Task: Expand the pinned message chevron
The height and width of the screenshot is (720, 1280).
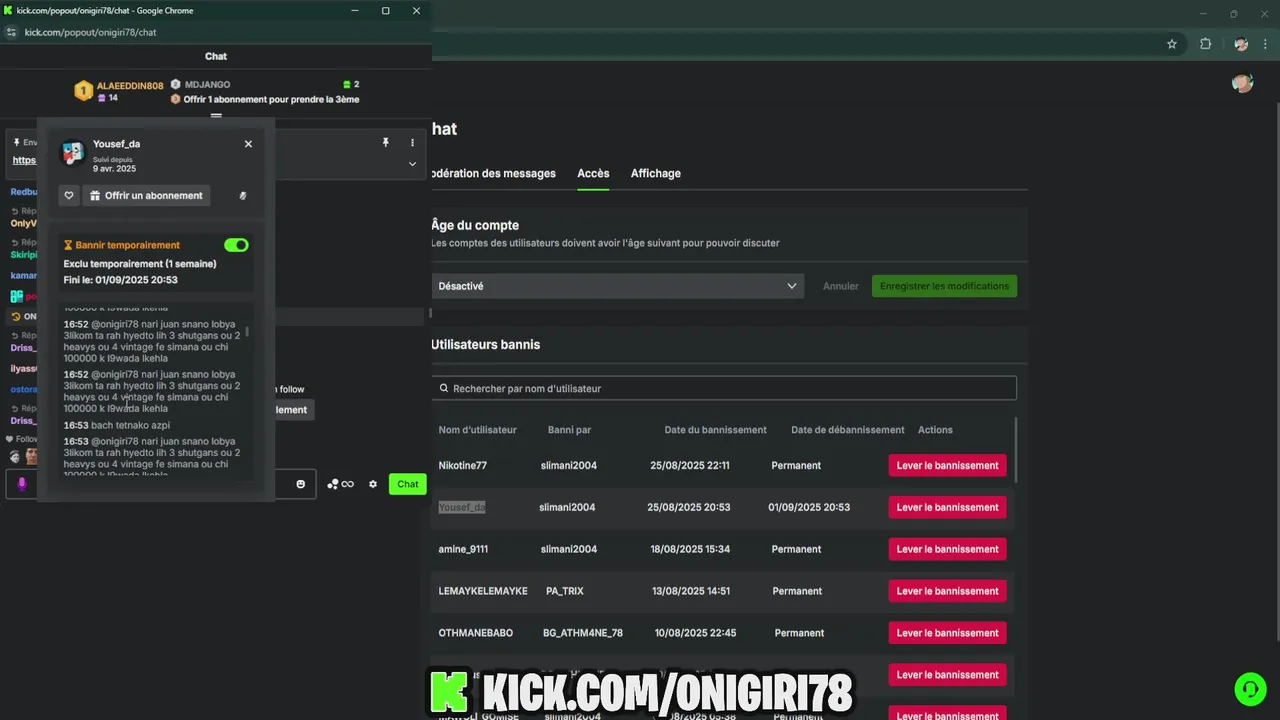Action: (412, 164)
